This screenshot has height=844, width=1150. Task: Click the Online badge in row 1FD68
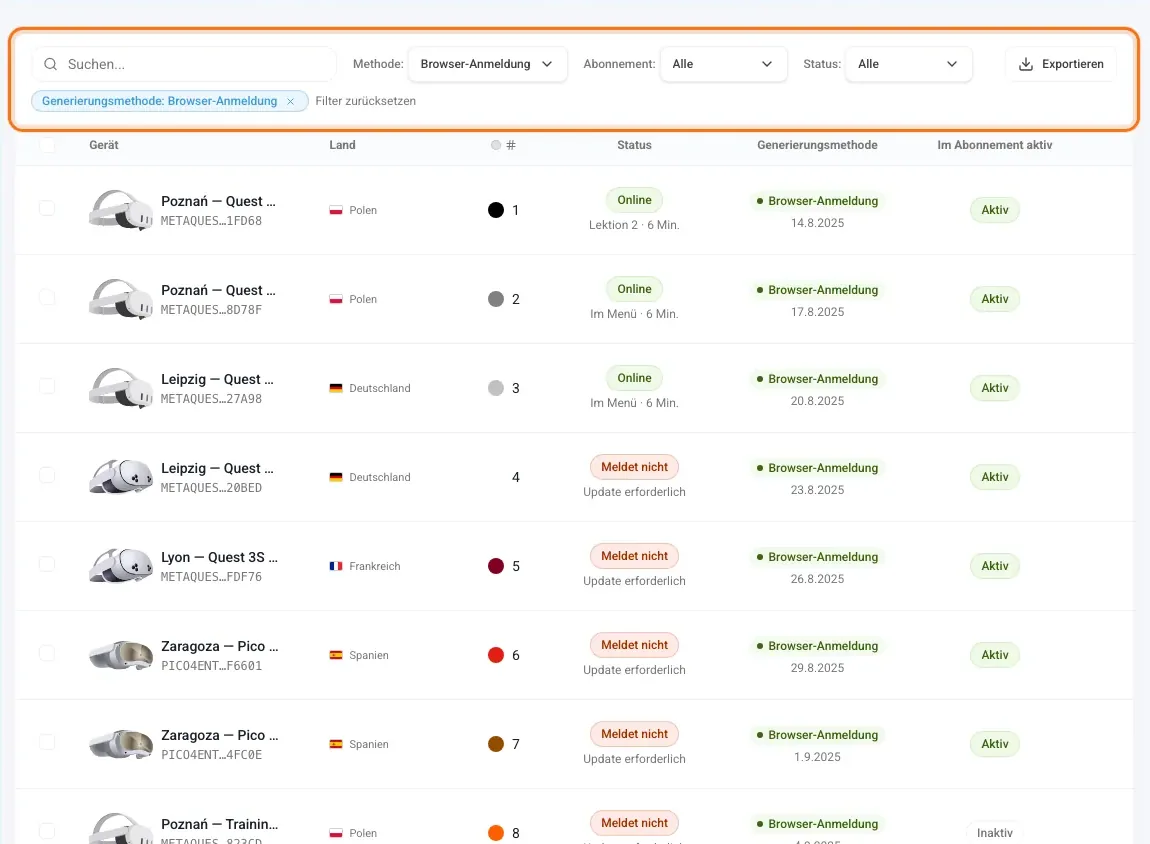point(634,200)
